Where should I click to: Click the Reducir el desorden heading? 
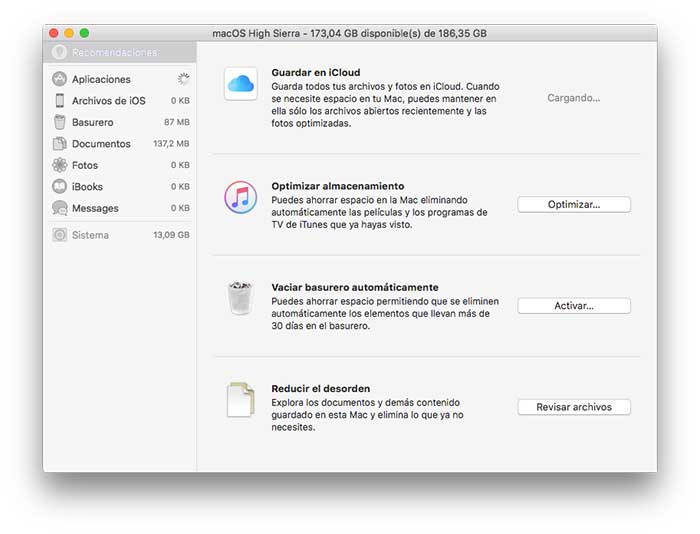coord(321,388)
